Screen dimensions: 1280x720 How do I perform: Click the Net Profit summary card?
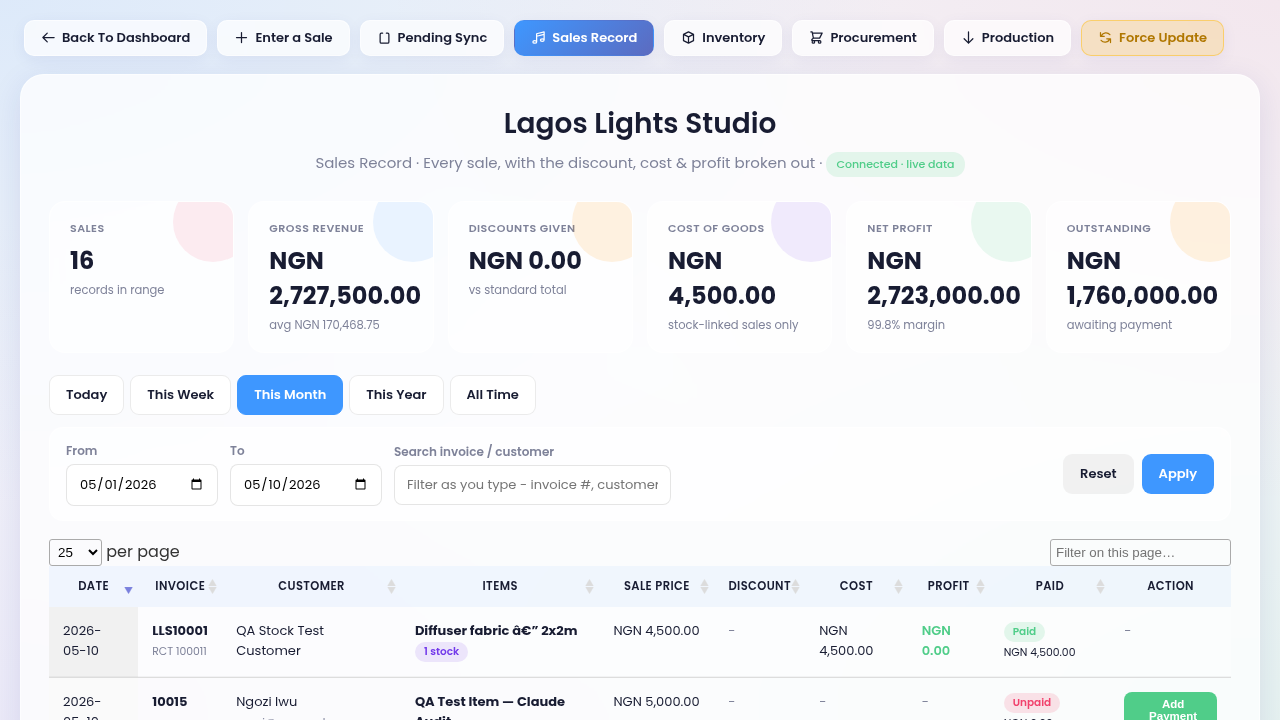point(939,277)
